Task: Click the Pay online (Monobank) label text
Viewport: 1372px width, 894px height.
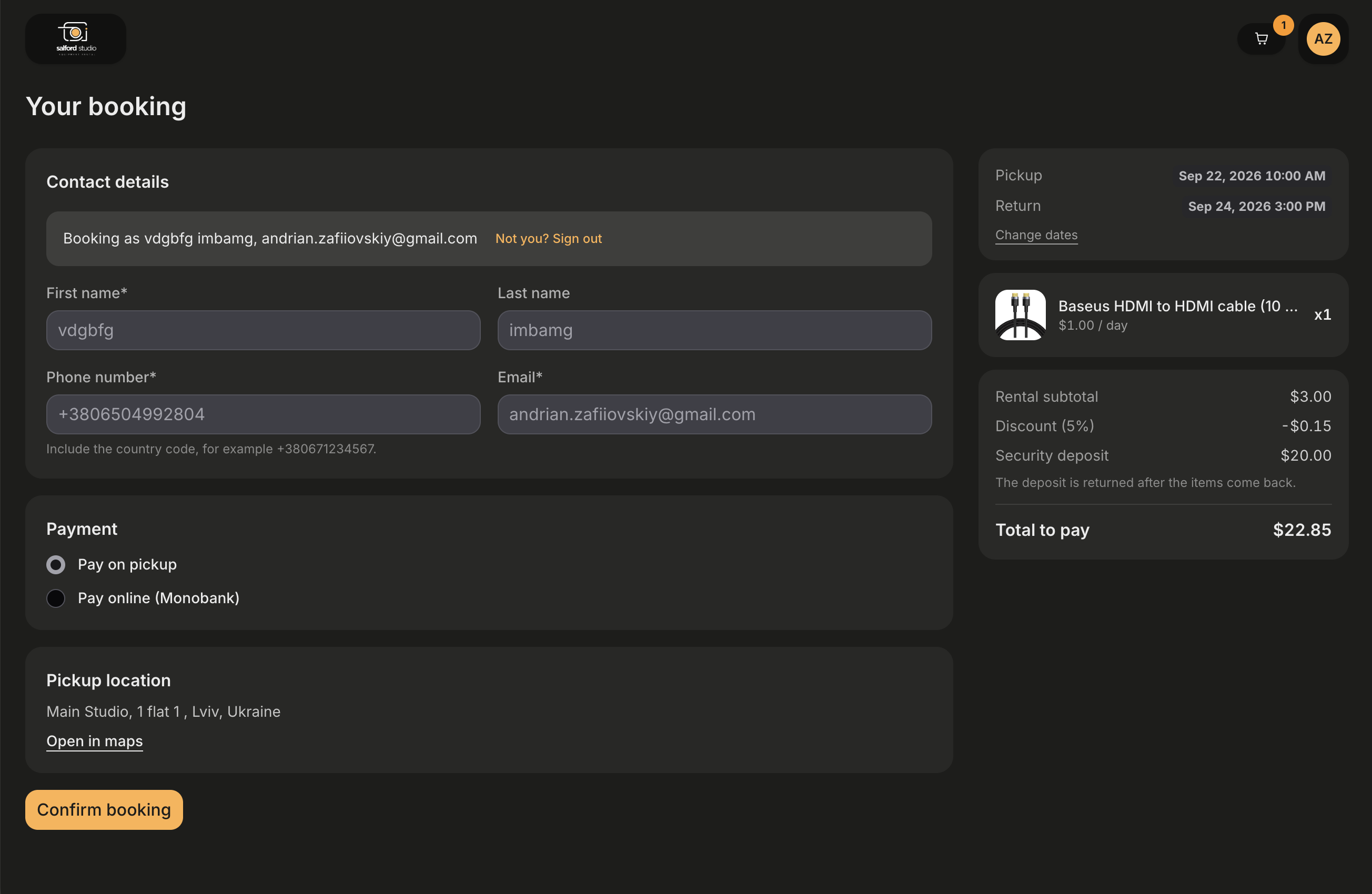Action: tap(158, 598)
